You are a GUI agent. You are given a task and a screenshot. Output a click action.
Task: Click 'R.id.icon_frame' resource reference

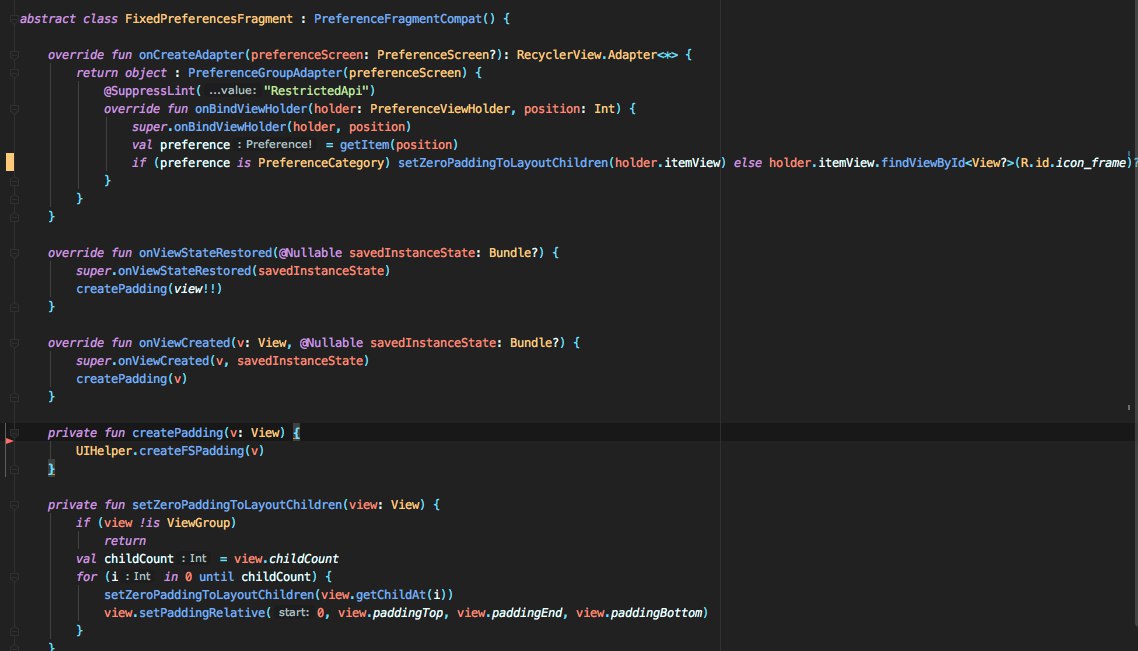1073,163
